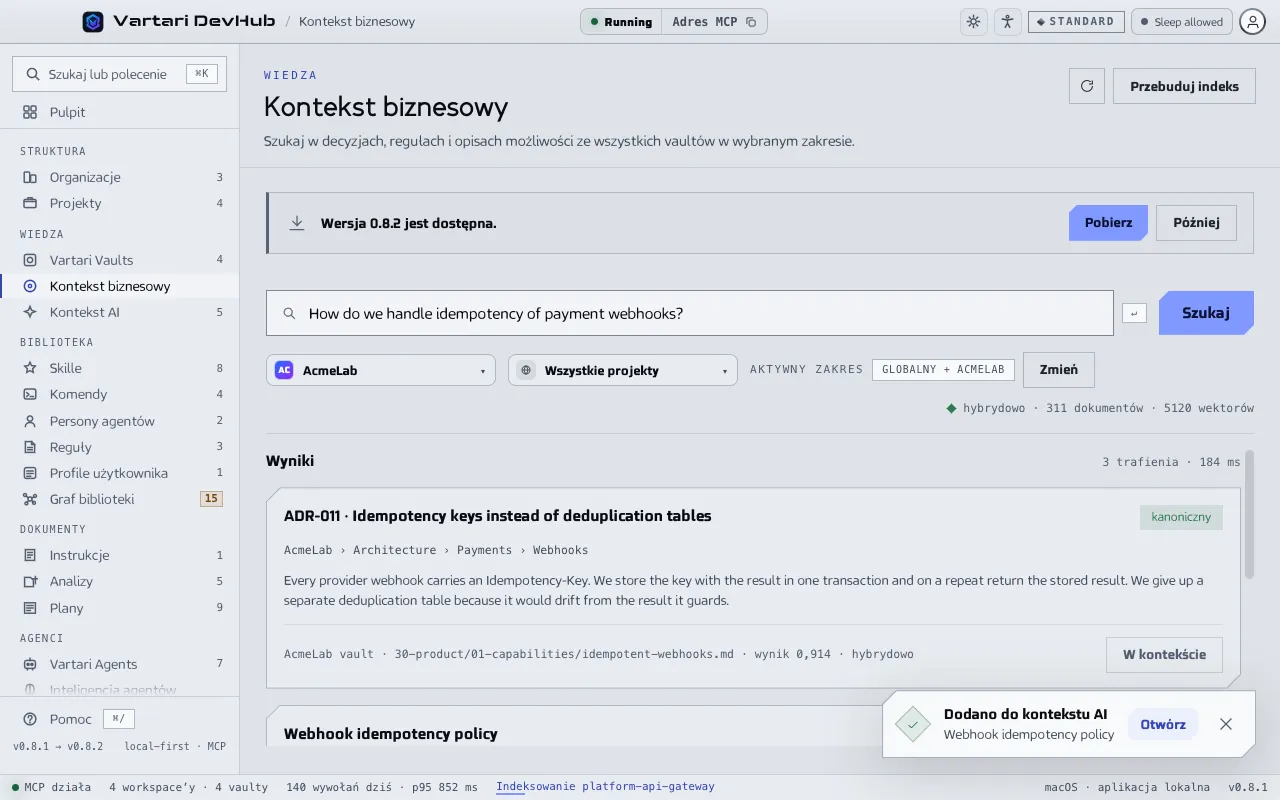
Task: Click Otwórz in the notification toast
Action: point(1163,724)
